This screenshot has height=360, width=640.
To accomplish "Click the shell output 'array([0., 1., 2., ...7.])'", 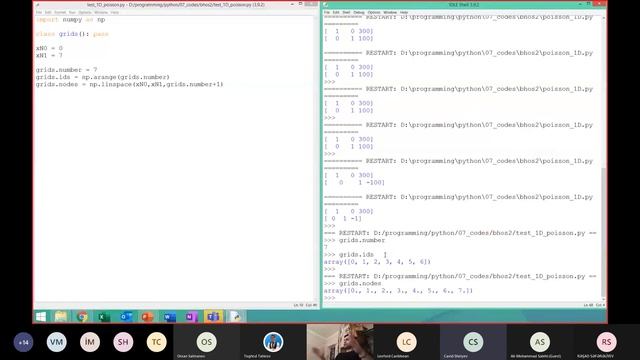I will pyautogui.click(x=398, y=291).
